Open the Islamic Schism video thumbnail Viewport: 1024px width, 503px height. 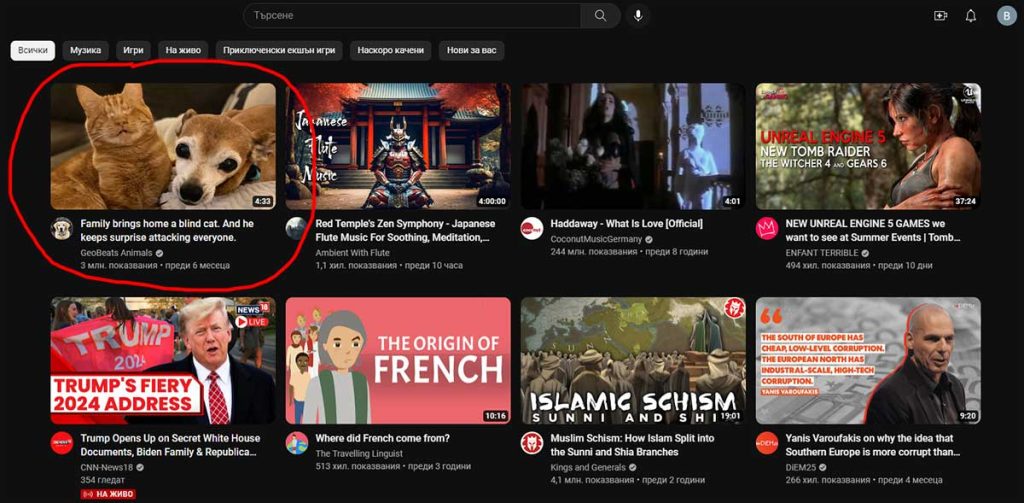point(633,360)
